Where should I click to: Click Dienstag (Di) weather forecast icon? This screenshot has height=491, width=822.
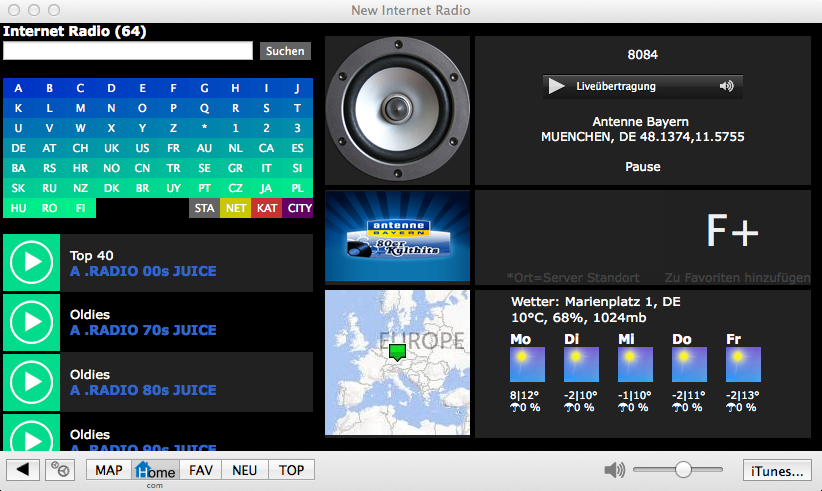tap(581, 364)
